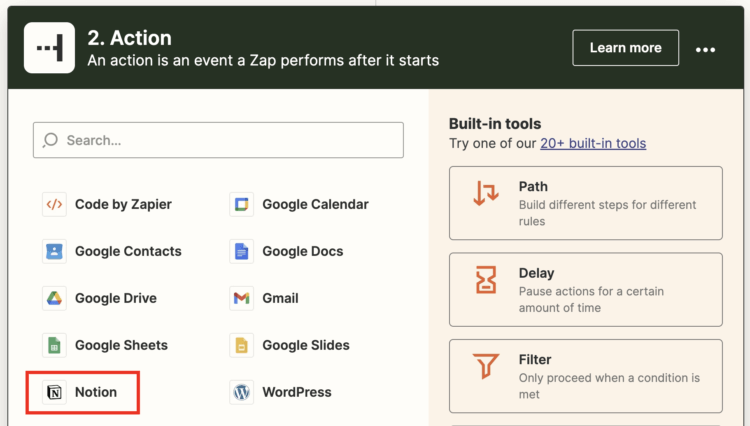This screenshot has width=750, height=426.
Task: Add the Delay built-in tool
Action: [585, 290]
